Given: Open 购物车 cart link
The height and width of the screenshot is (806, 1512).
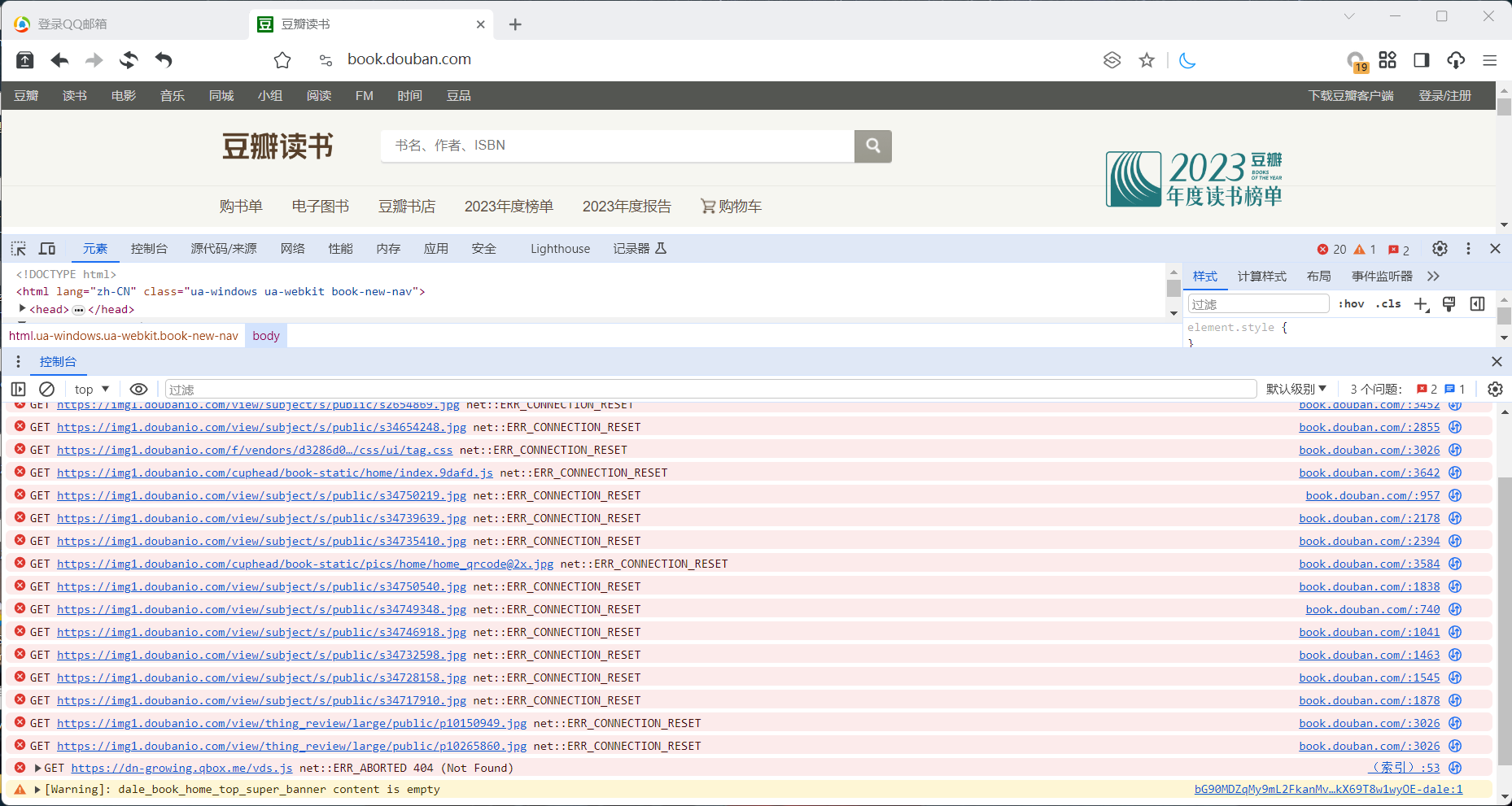Looking at the screenshot, I should pos(731,207).
